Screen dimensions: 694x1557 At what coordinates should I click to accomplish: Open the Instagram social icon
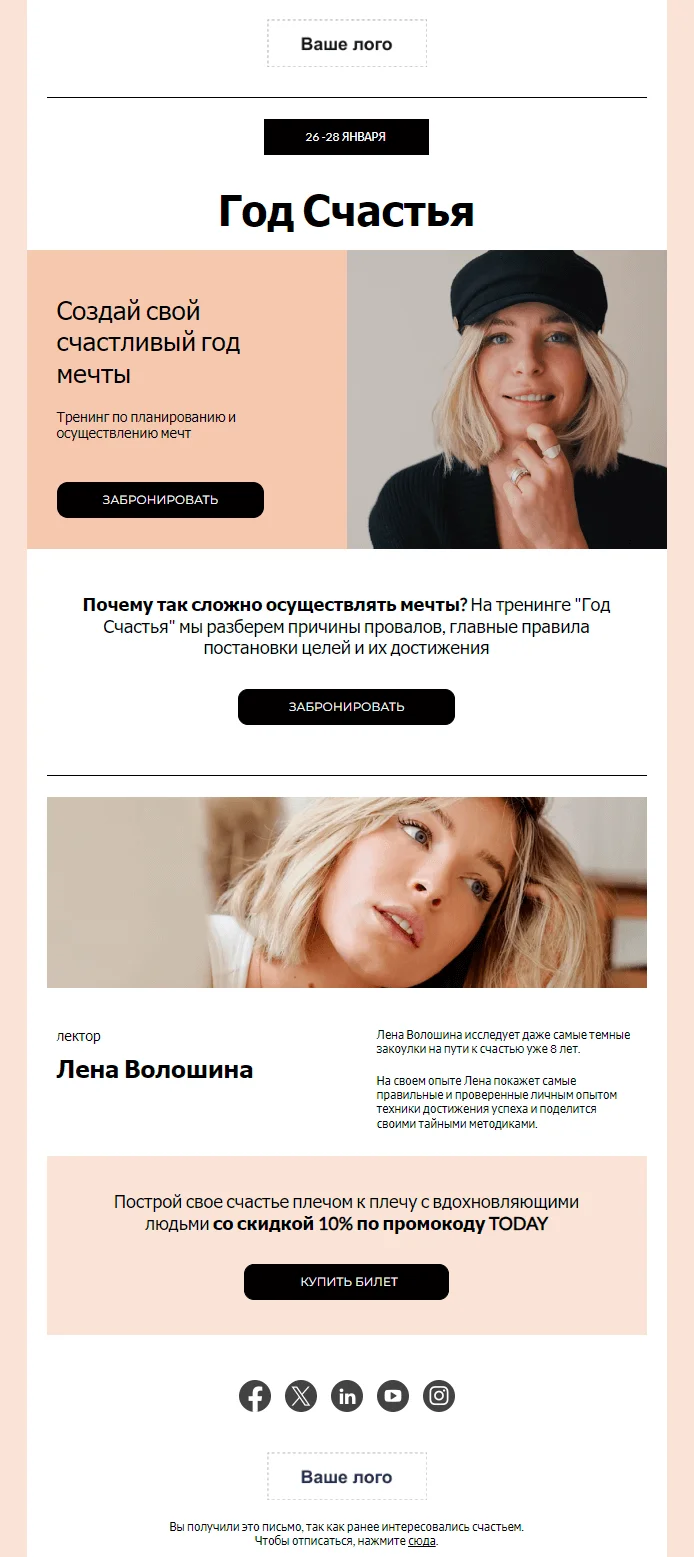pyautogui.click(x=439, y=1396)
